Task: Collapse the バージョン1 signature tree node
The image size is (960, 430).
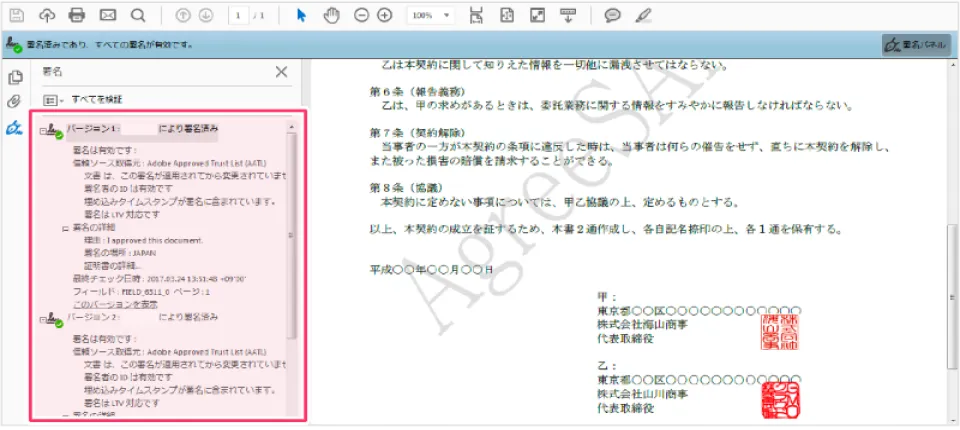Action: coord(42,131)
